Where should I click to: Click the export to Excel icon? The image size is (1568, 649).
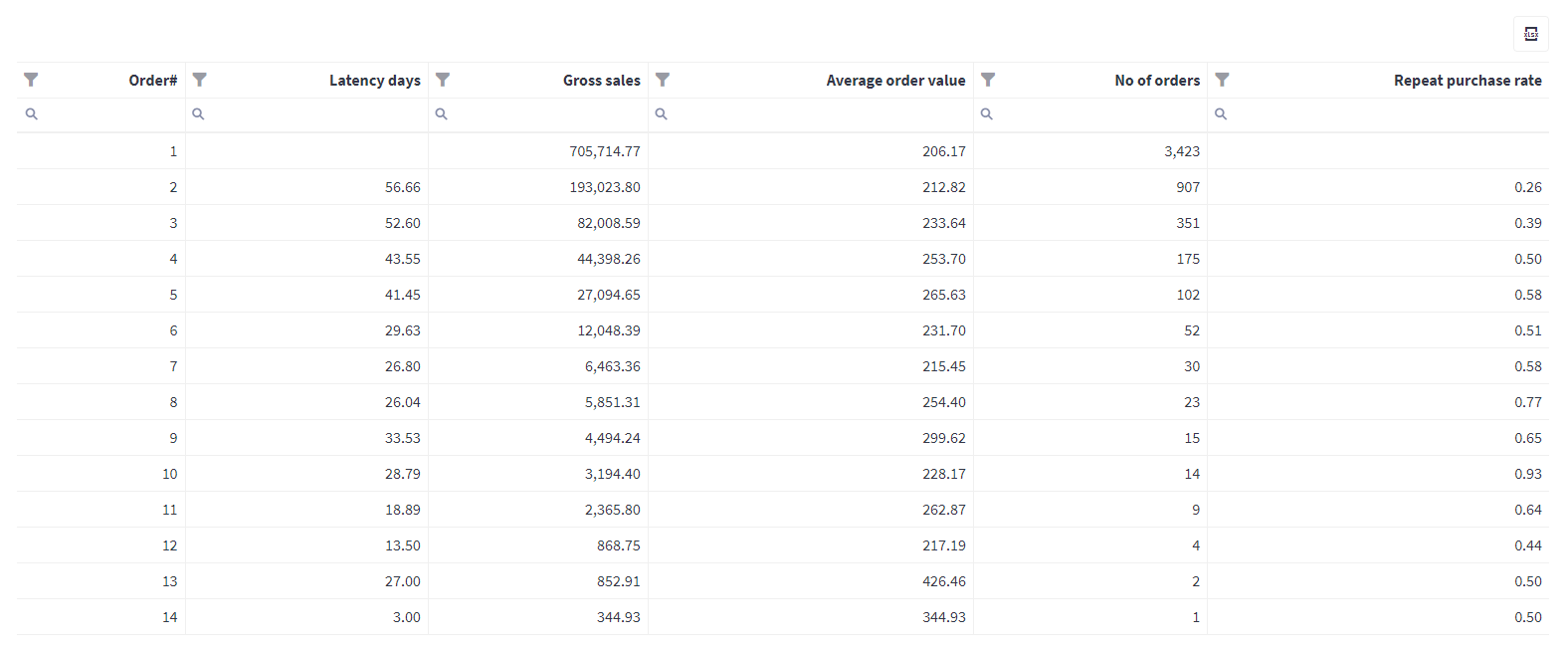[1530, 34]
